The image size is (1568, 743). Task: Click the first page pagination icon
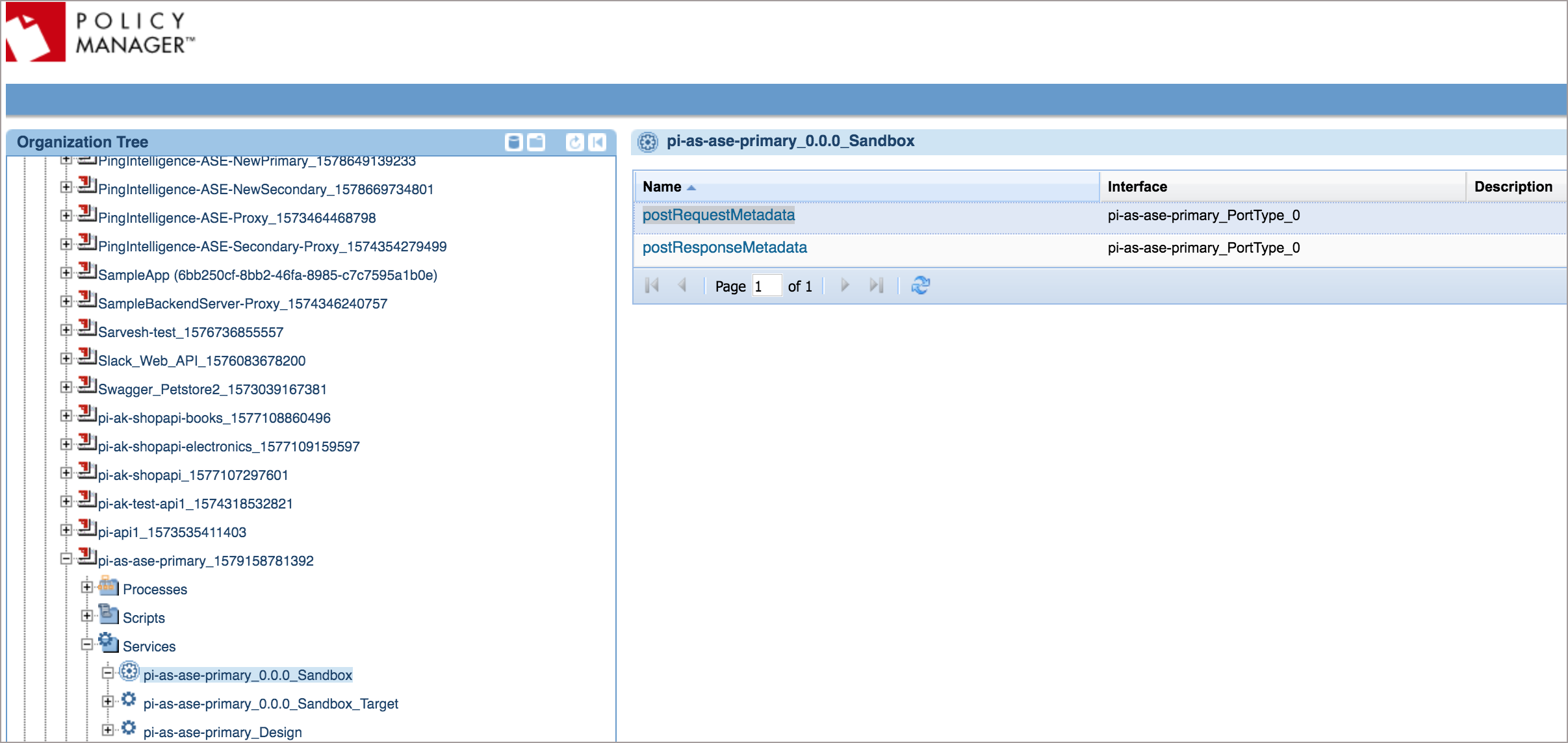(652, 285)
